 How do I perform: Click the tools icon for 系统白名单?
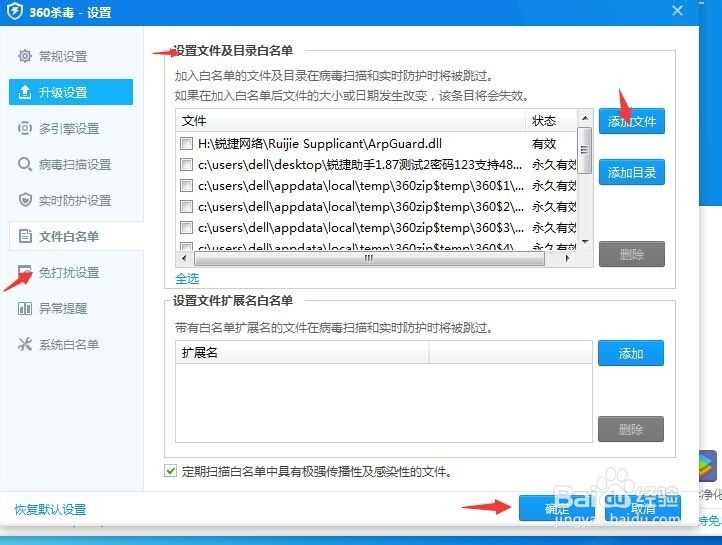click(x=25, y=344)
